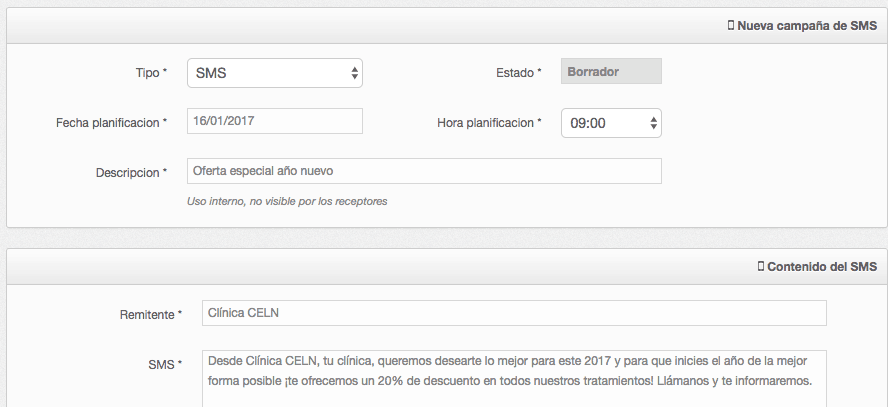Click the icon beside Contenido del SMS
This screenshot has width=888, height=407.
click(761, 266)
